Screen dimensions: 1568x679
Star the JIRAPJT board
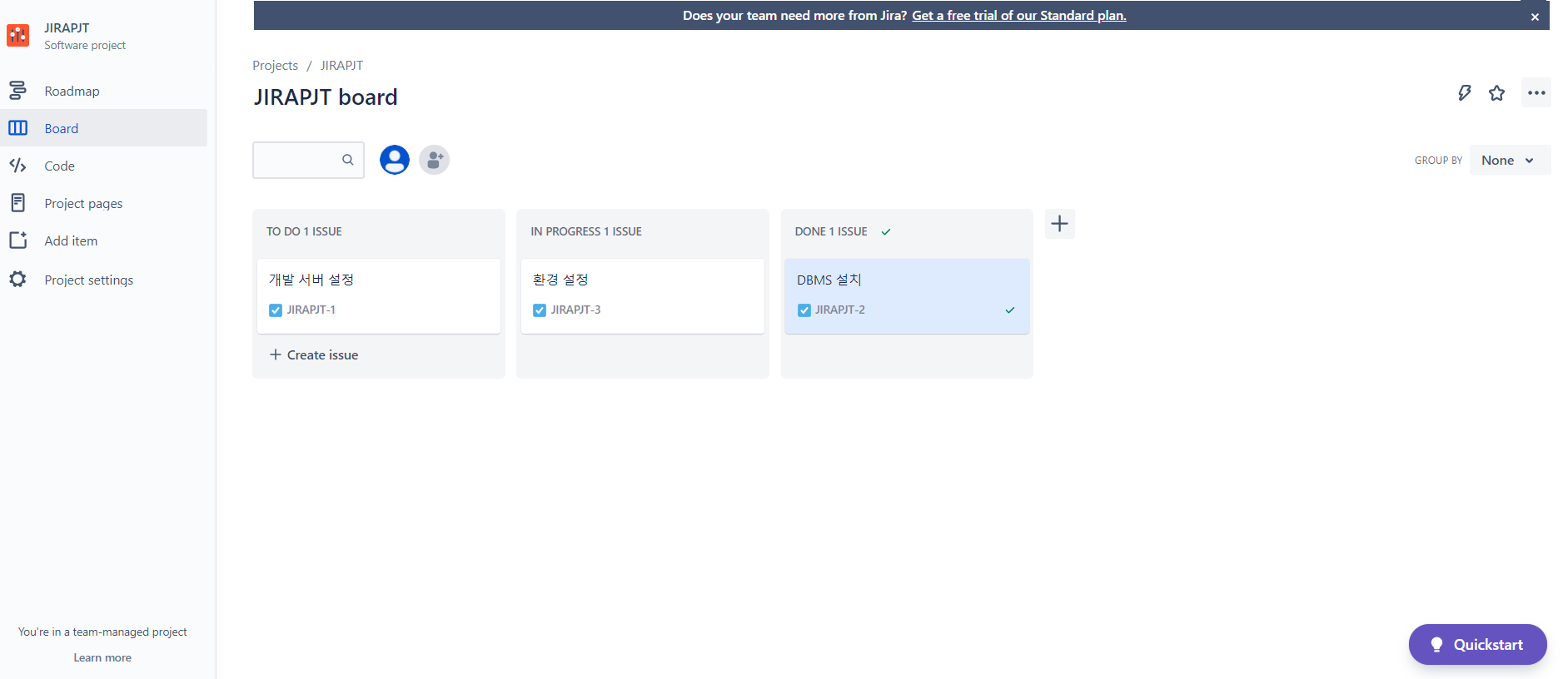click(x=1496, y=93)
